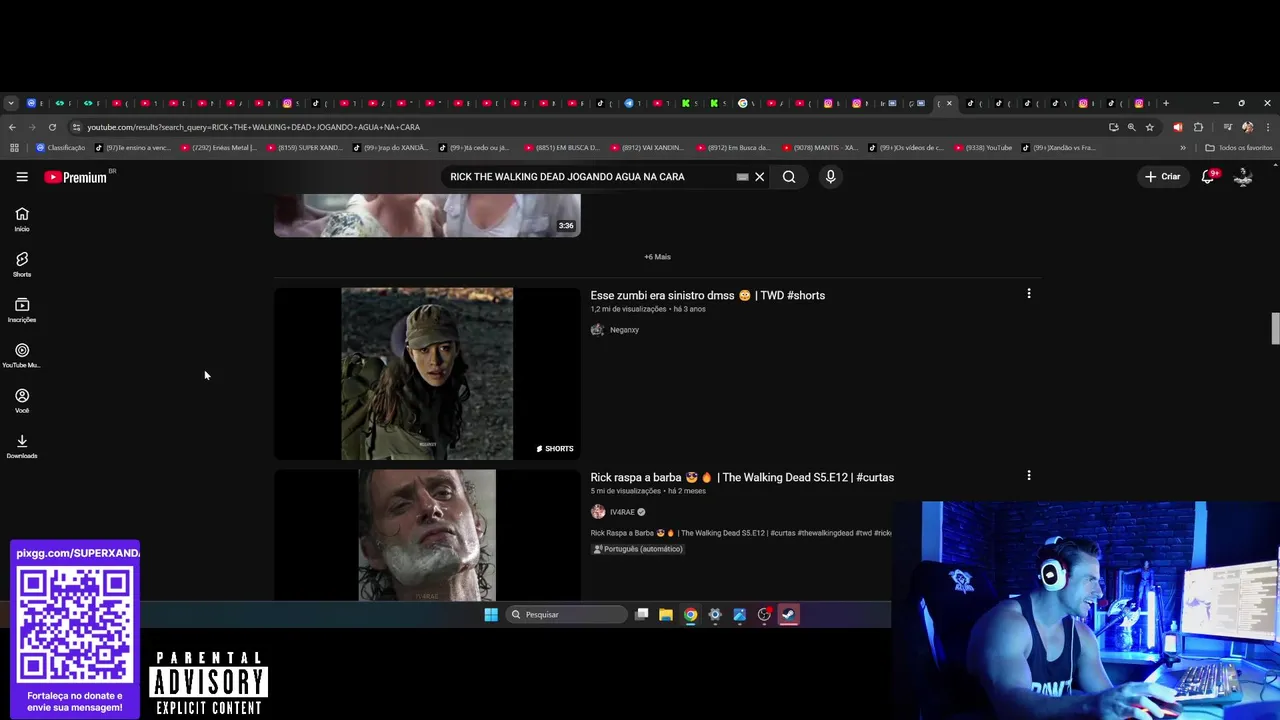Click the Neganxy channel avatar
The height and width of the screenshot is (720, 1280).
598,330
